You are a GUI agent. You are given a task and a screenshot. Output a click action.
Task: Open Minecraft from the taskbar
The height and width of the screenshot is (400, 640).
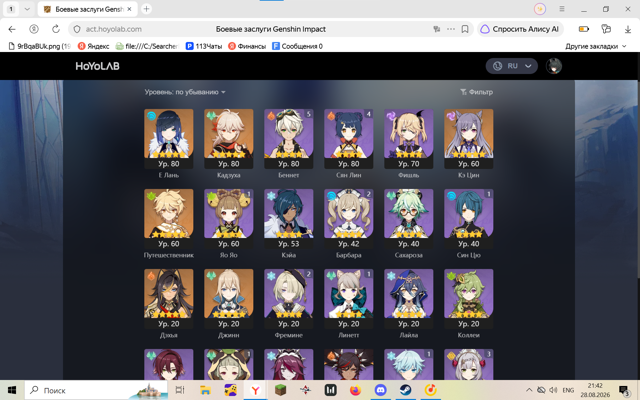(x=280, y=391)
